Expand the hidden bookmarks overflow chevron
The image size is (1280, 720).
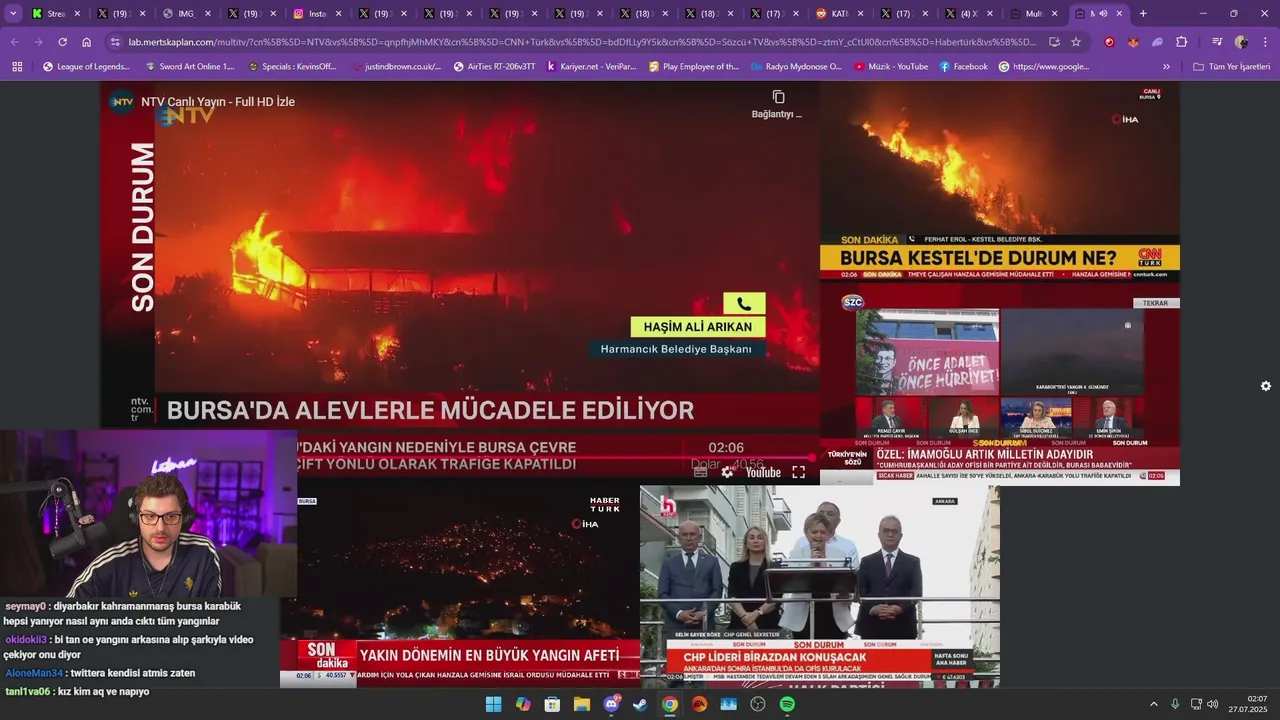pos(1166,67)
